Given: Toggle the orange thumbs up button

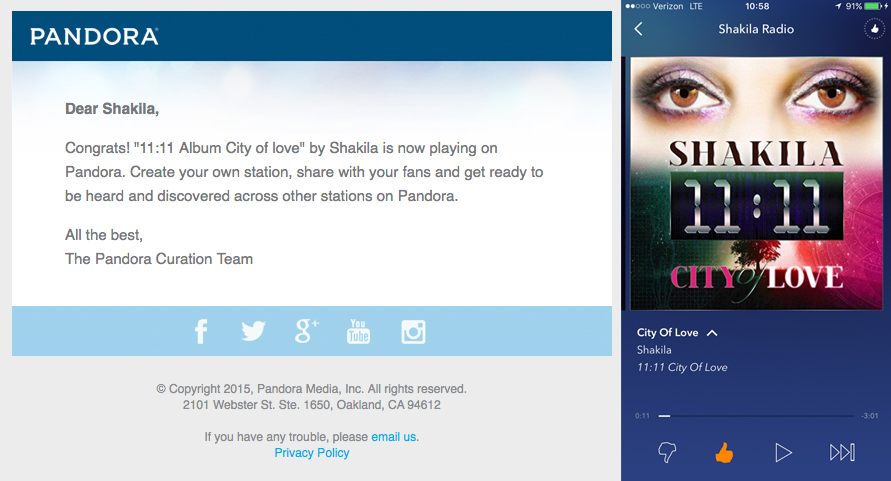Looking at the screenshot, I should tap(724, 453).
